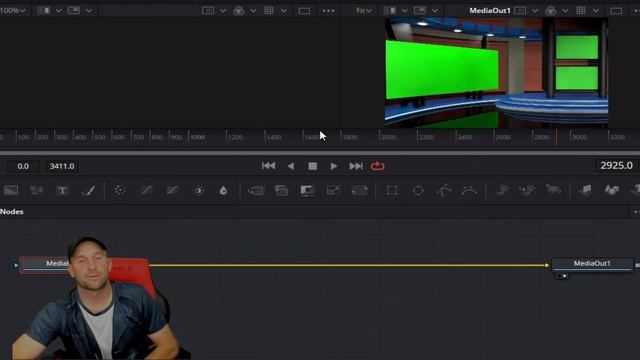Screen dimensions: 640x360
Task: Switch left viewer to single viewer mode
Action: tap(304, 11)
